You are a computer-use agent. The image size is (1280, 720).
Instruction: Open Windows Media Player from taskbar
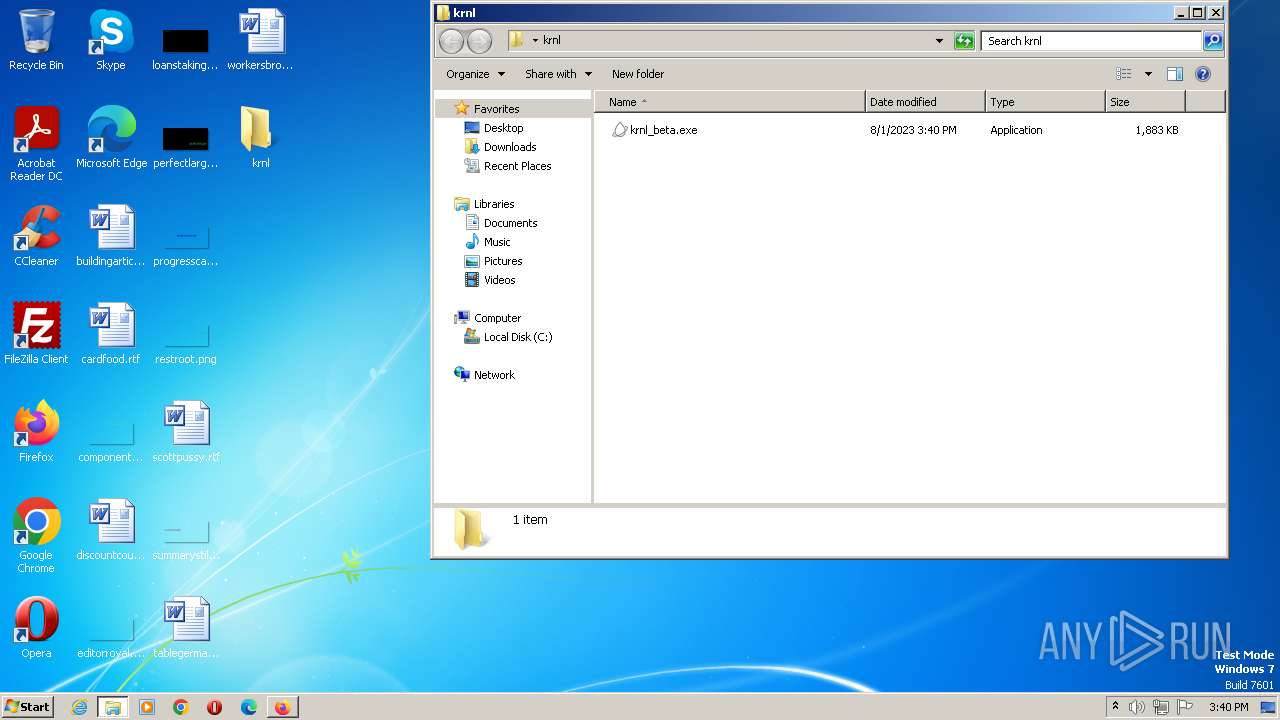147,707
